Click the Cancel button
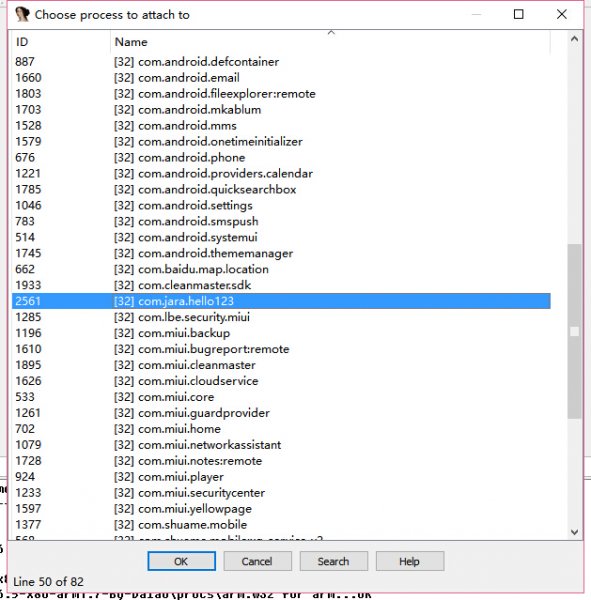The width and height of the screenshot is (591, 600). (x=257, y=561)
